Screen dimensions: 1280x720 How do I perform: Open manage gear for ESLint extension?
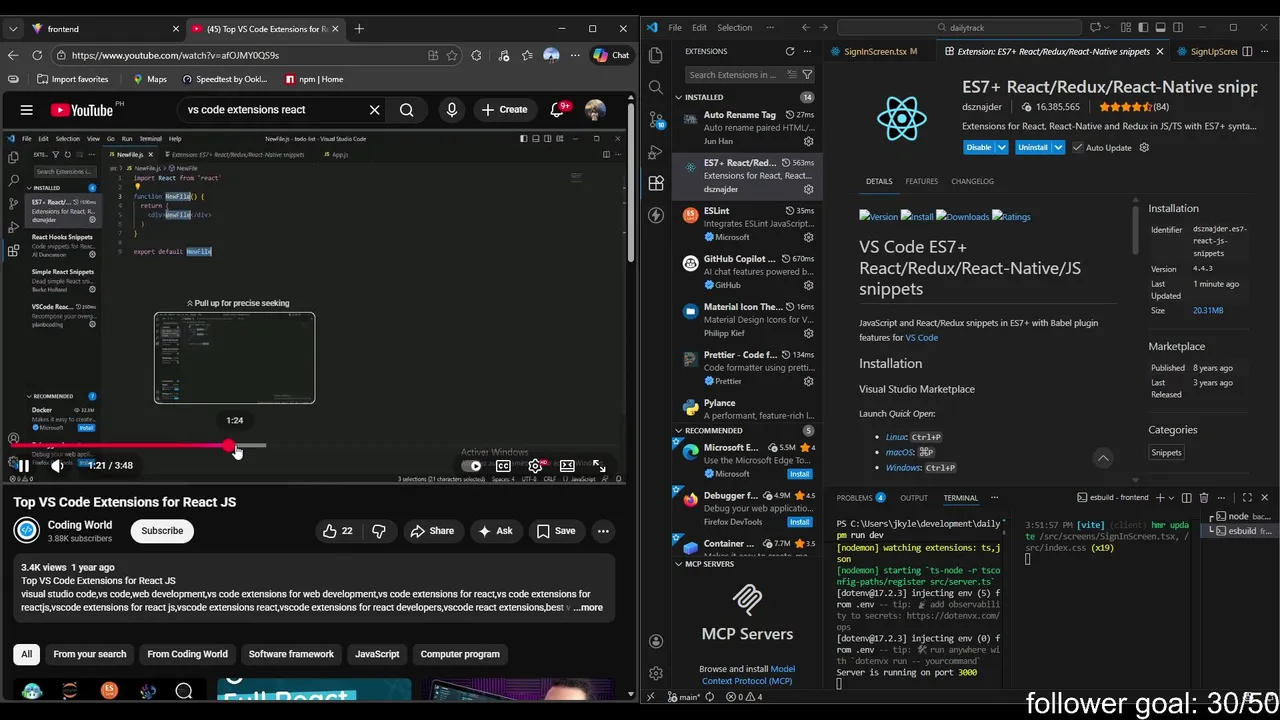coord(808,237)
